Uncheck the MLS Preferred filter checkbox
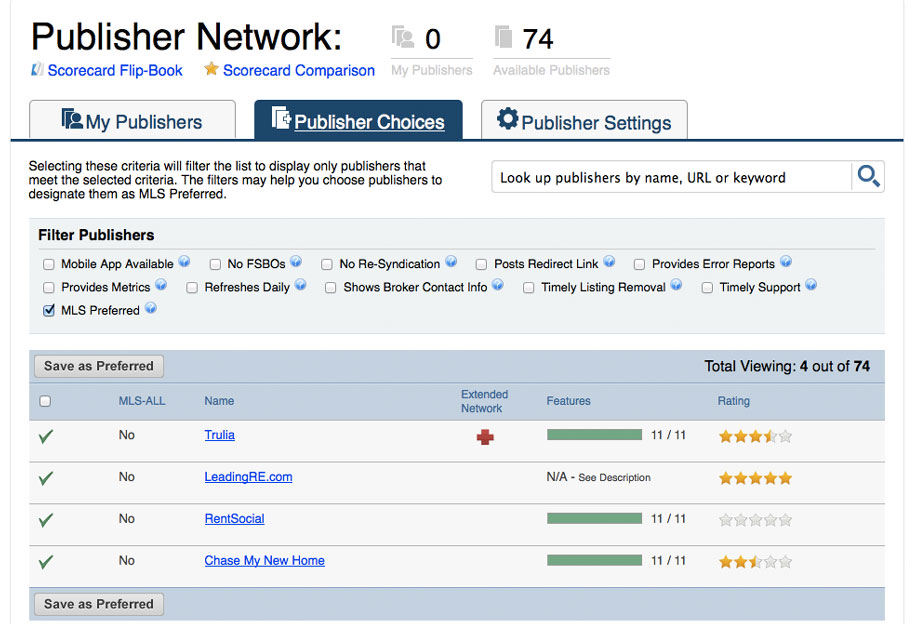The height and width of the screenshot is (624, 920). pos(49,311)
